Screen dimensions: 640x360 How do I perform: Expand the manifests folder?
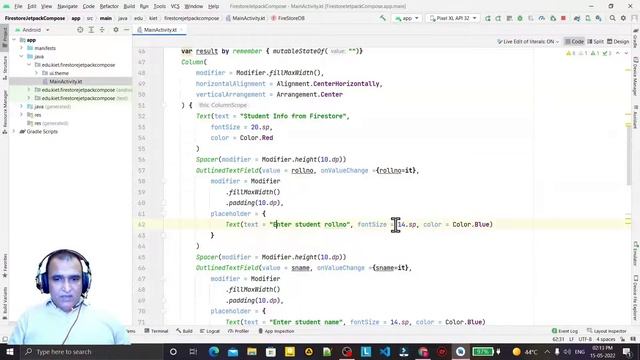(x=22, y=48)
